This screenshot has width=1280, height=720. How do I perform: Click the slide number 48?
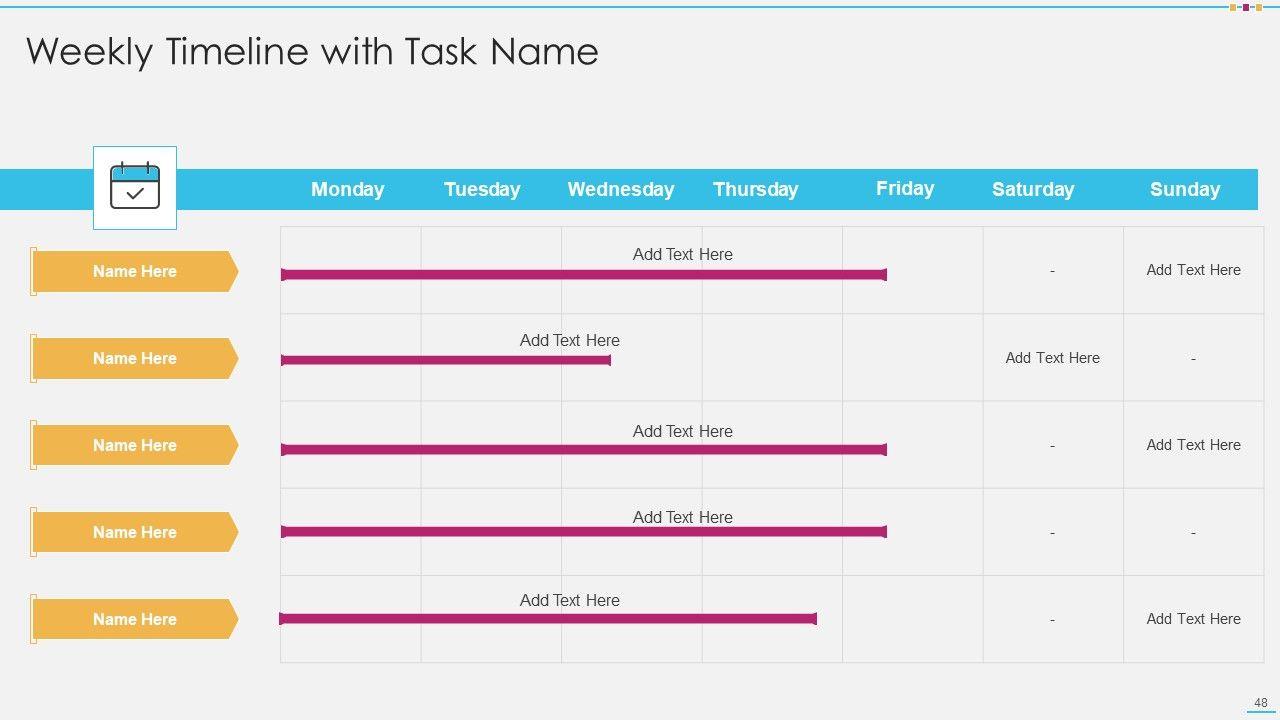(x=1261, y=703)
